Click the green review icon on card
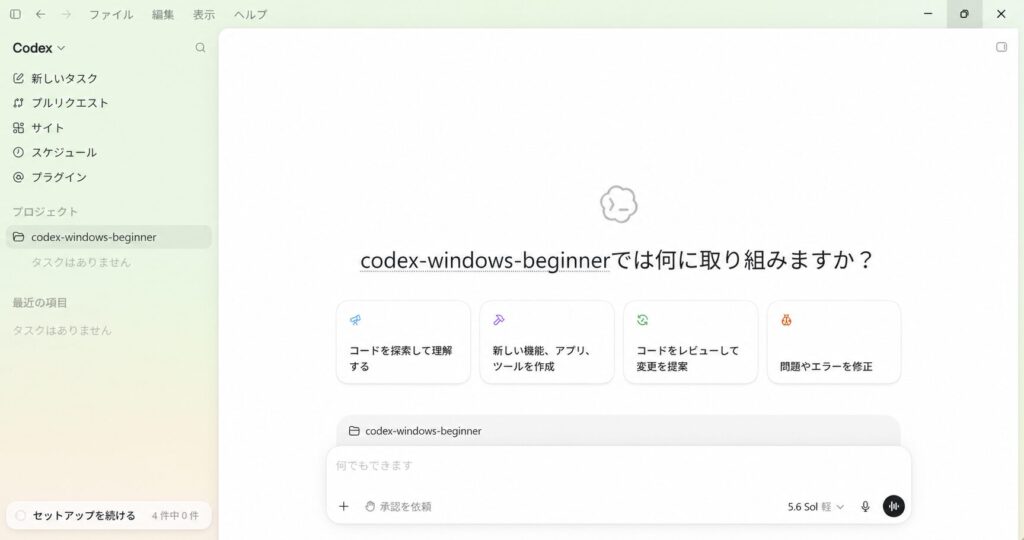 coord(643,320)
